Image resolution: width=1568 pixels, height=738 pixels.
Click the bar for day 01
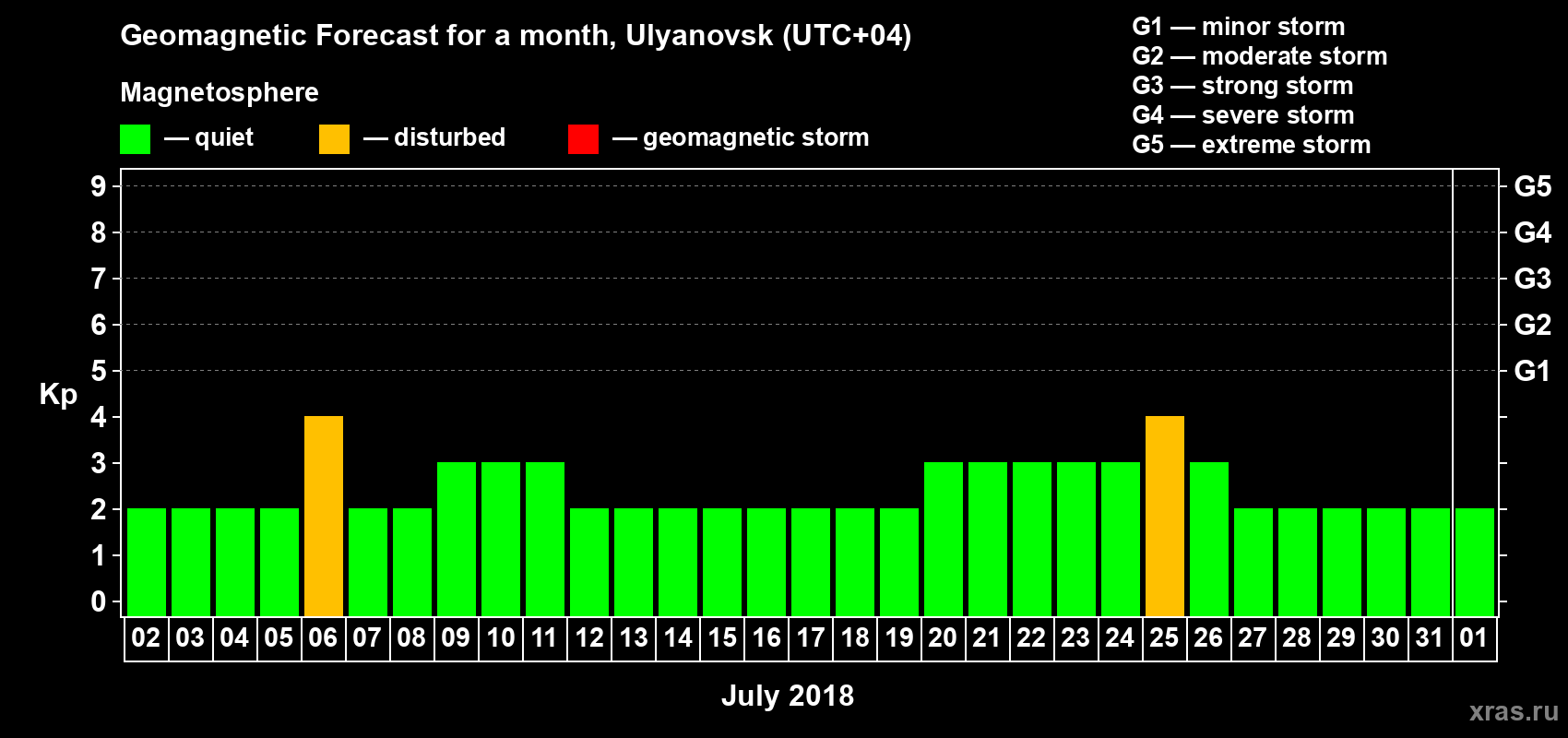point(1475,562)
